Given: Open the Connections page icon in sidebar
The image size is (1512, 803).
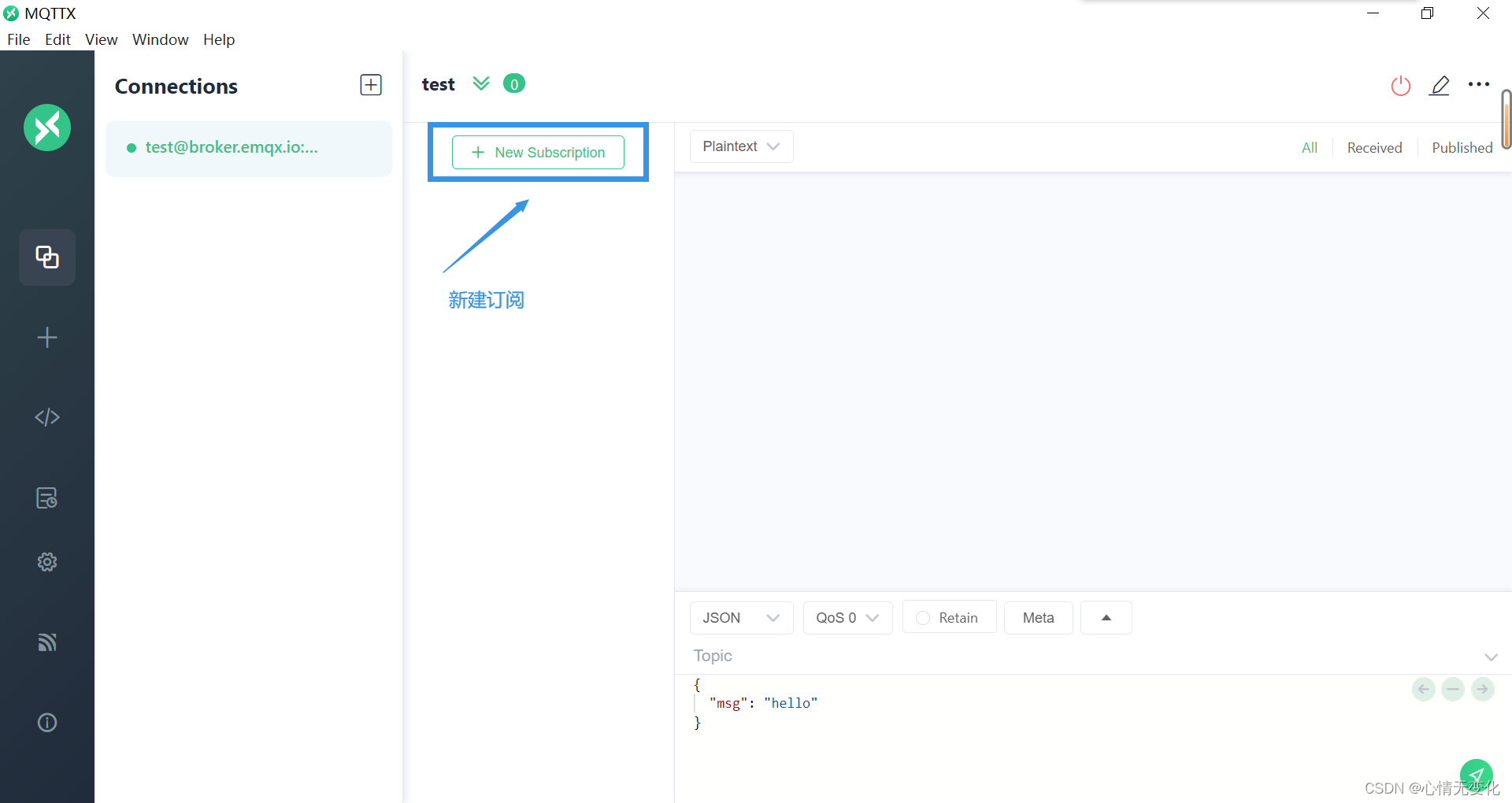Looking at the screenshot, I should tap(47, 257).
